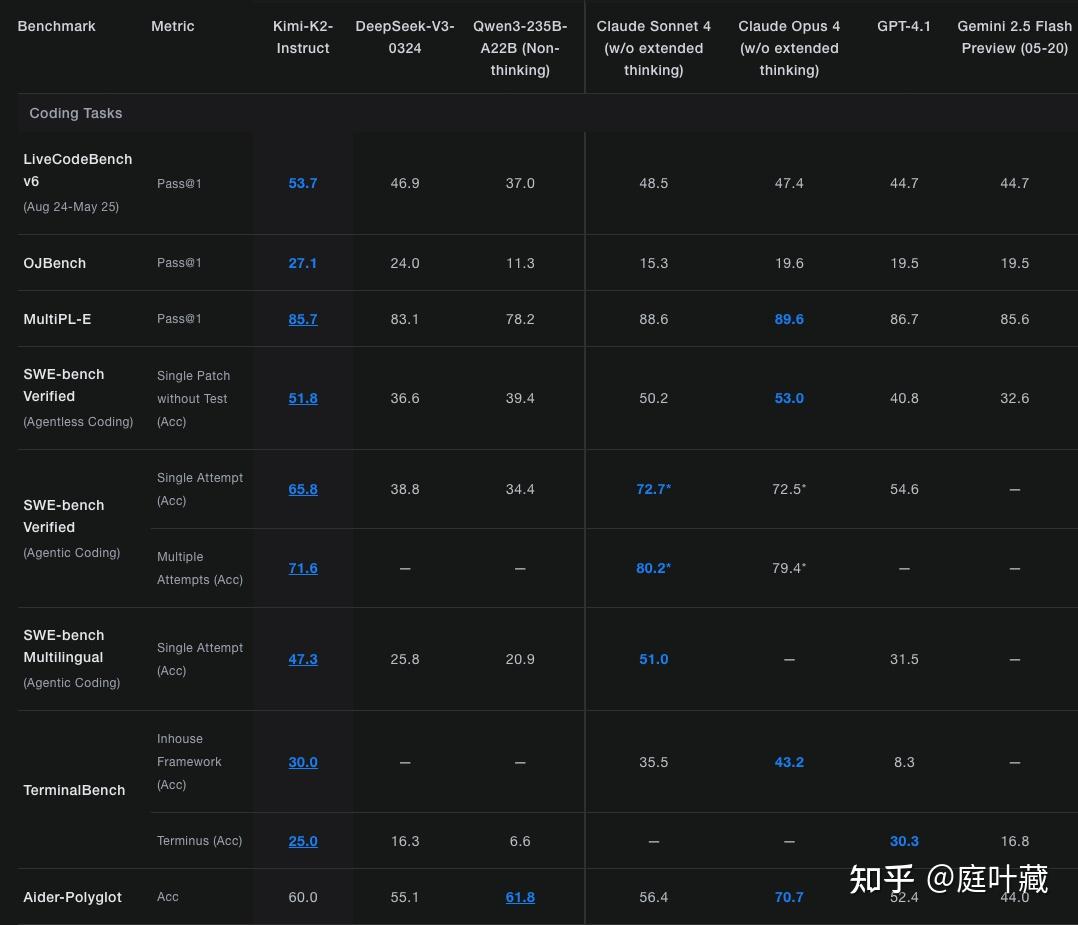Click the underlined 71.6 Multiple Attempts score
The width and height of the screenshot is (1078, 925).
[302, 568]
